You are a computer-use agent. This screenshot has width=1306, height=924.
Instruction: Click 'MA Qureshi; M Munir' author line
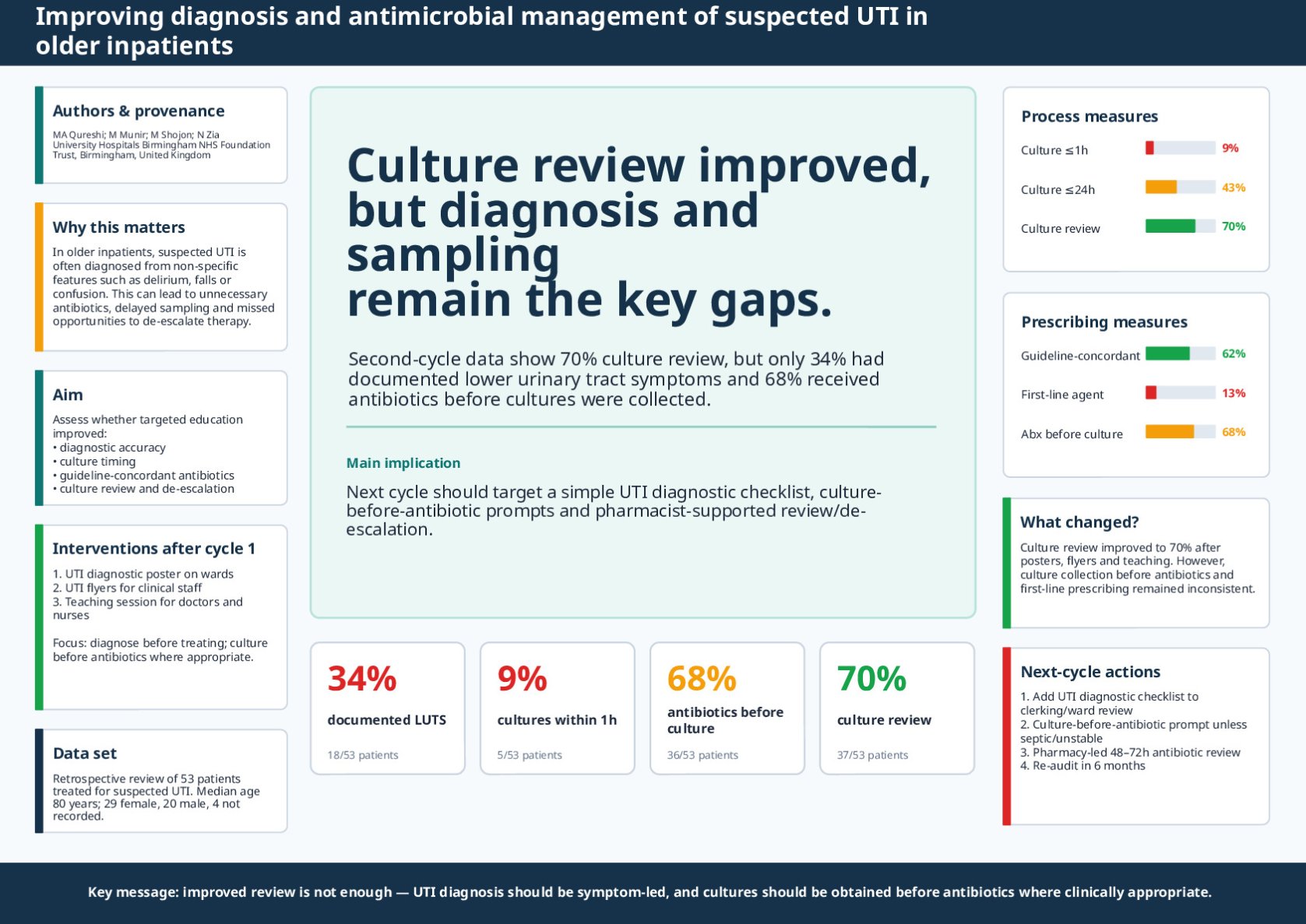click(136, 135)
